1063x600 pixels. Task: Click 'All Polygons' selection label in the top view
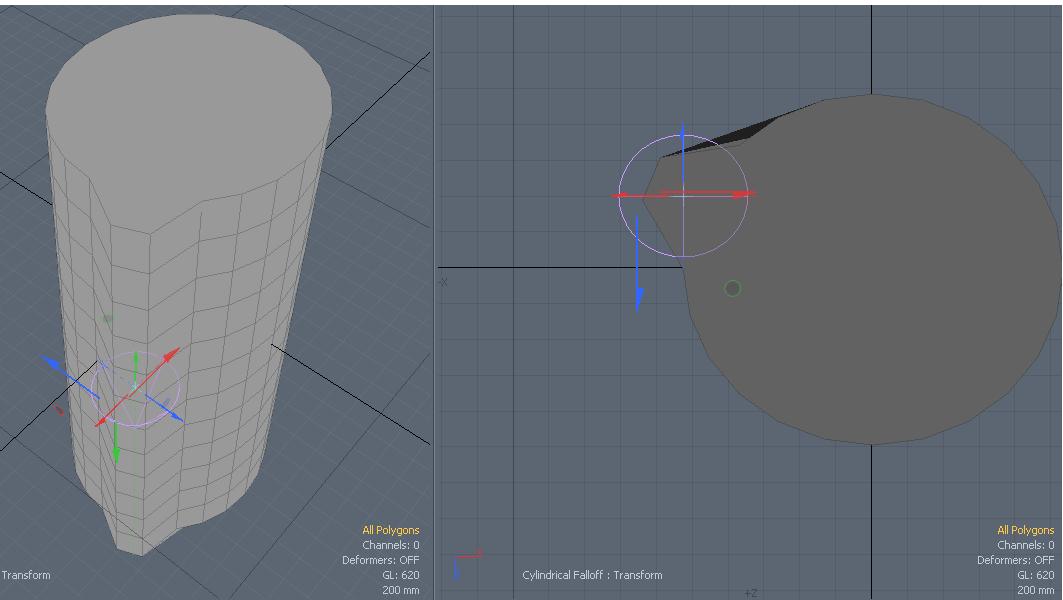click(1025, 530)
